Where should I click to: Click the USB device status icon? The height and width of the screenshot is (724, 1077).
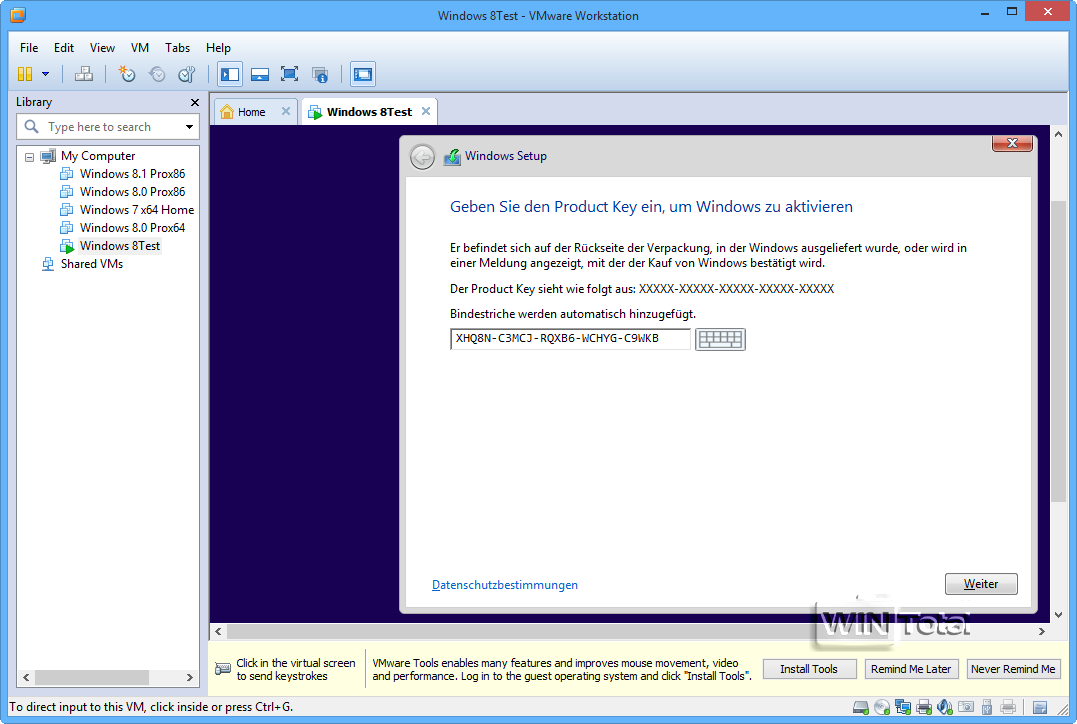pyautogui.click(x=987, y=707)
